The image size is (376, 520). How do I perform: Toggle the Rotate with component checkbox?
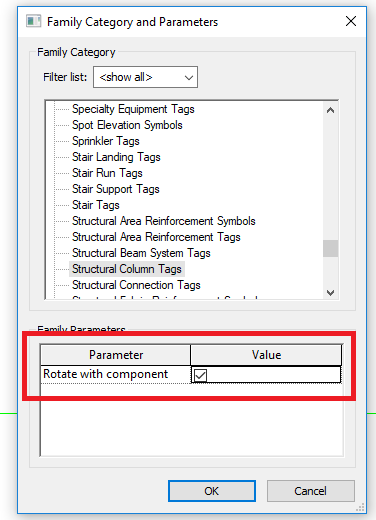point(200,375)
